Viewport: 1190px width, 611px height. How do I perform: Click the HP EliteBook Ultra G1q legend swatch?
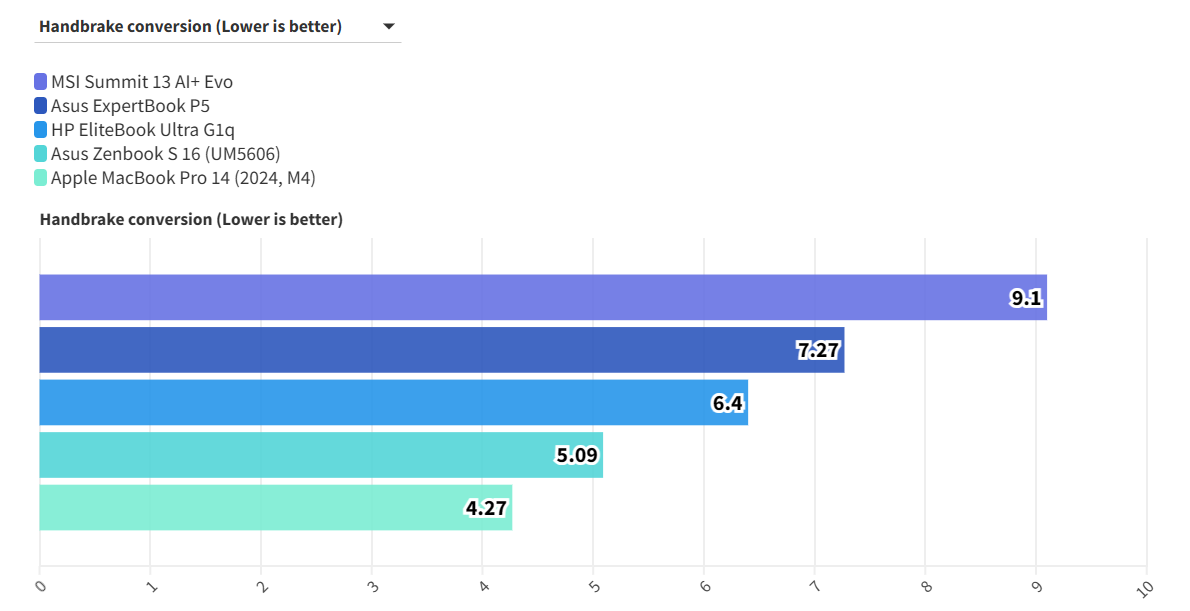pos(41,130)
